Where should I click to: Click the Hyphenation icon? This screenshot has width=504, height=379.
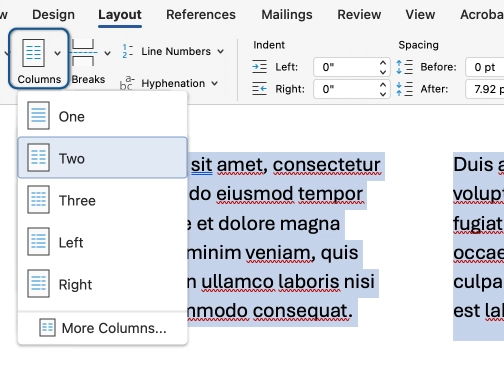pos(127,83)
